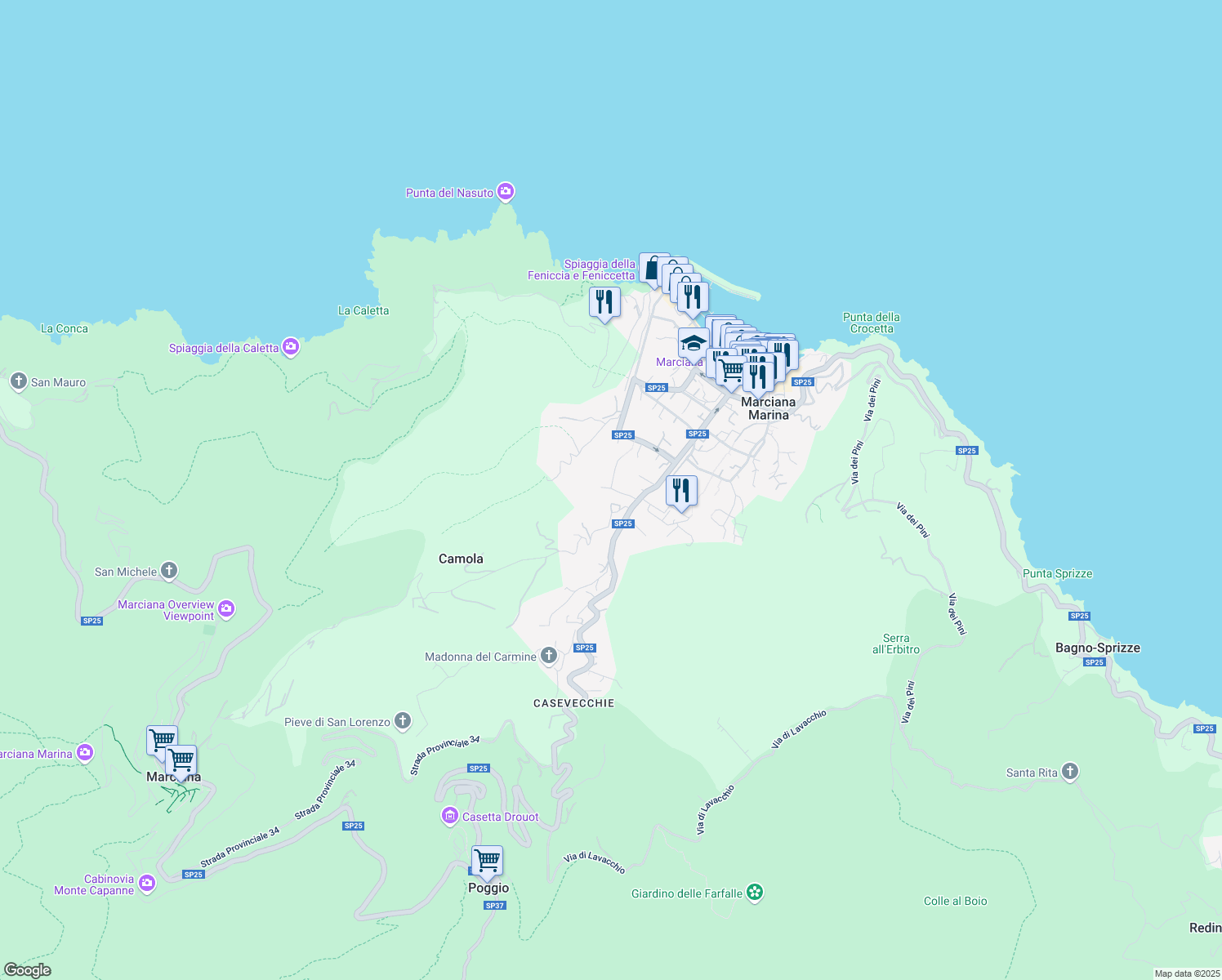Open the shopping cart marker above Poggio
This screenshot has height=980, width=1222.
click(x=487, y=861)
